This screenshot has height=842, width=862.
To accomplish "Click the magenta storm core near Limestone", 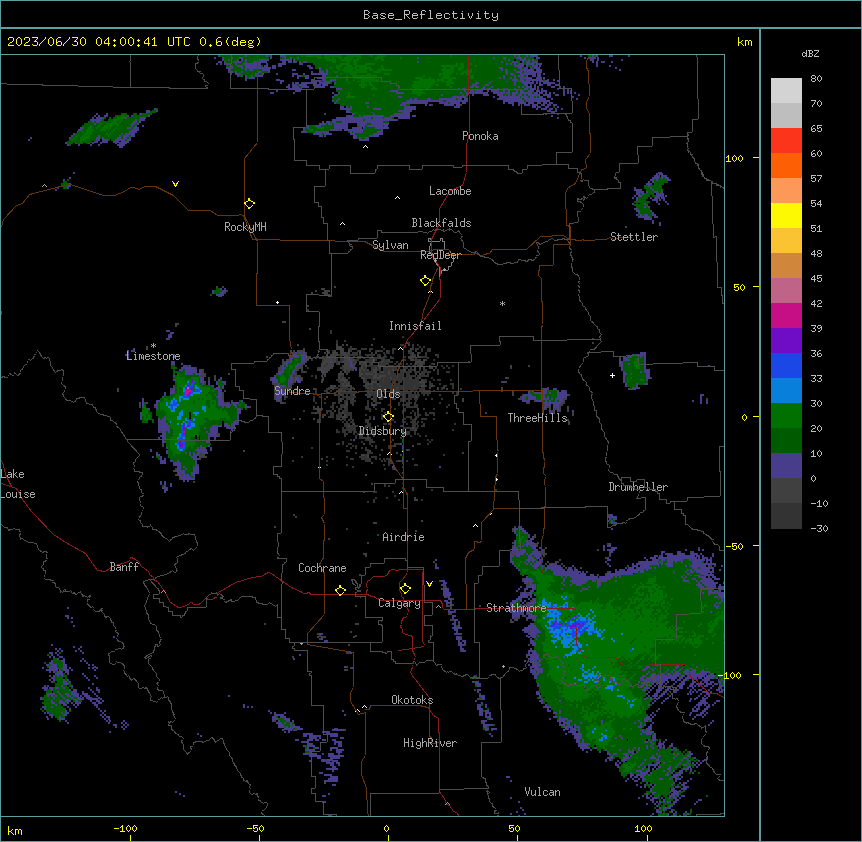I will coord(187,390).
